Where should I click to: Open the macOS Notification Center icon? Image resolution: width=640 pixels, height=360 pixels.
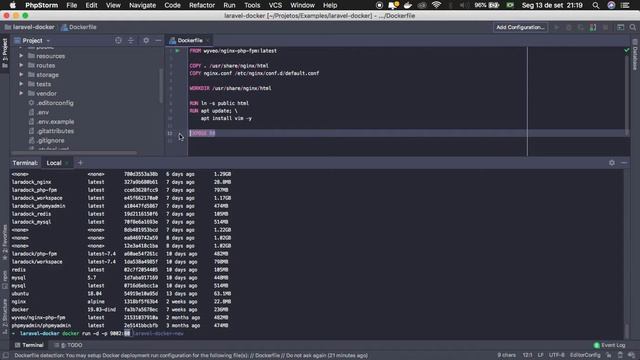pyautogui.click(x=625, y=5)
